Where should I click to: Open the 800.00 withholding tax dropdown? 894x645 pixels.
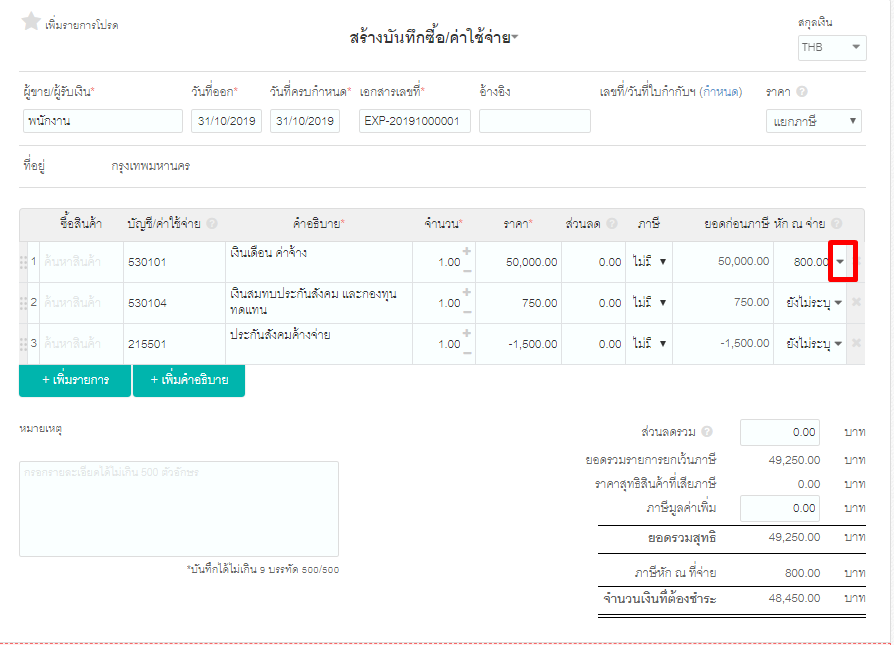(841, 260)
